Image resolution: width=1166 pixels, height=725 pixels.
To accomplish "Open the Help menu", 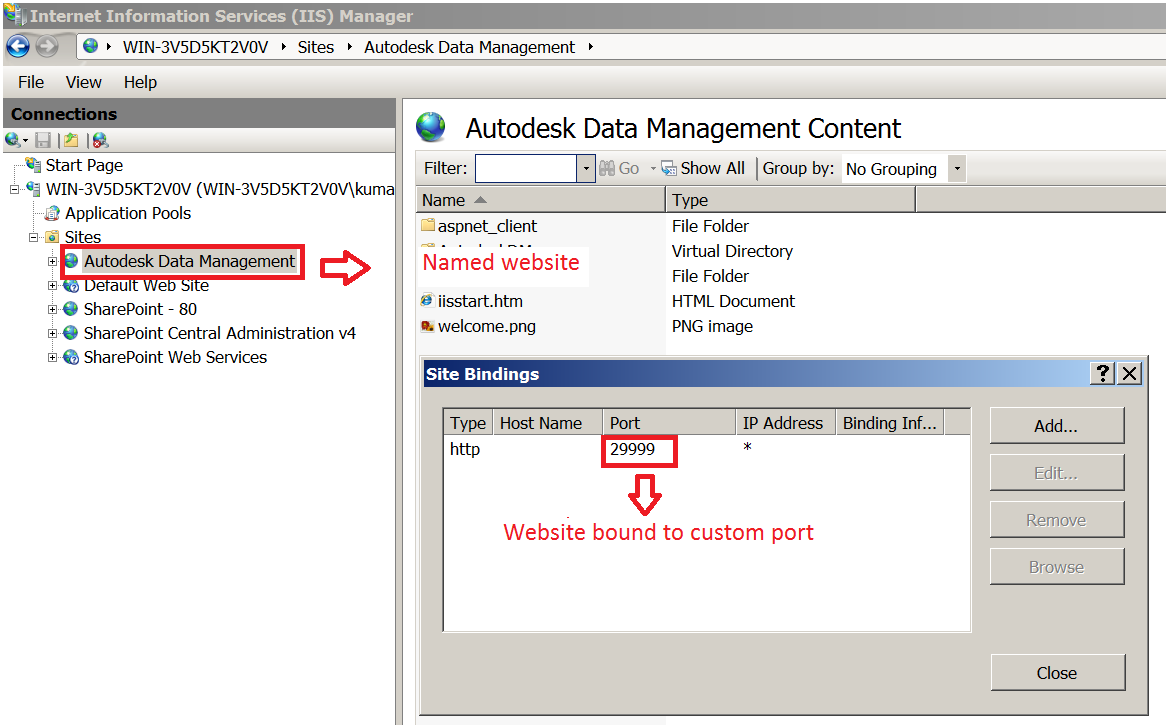I will (140, 82).
